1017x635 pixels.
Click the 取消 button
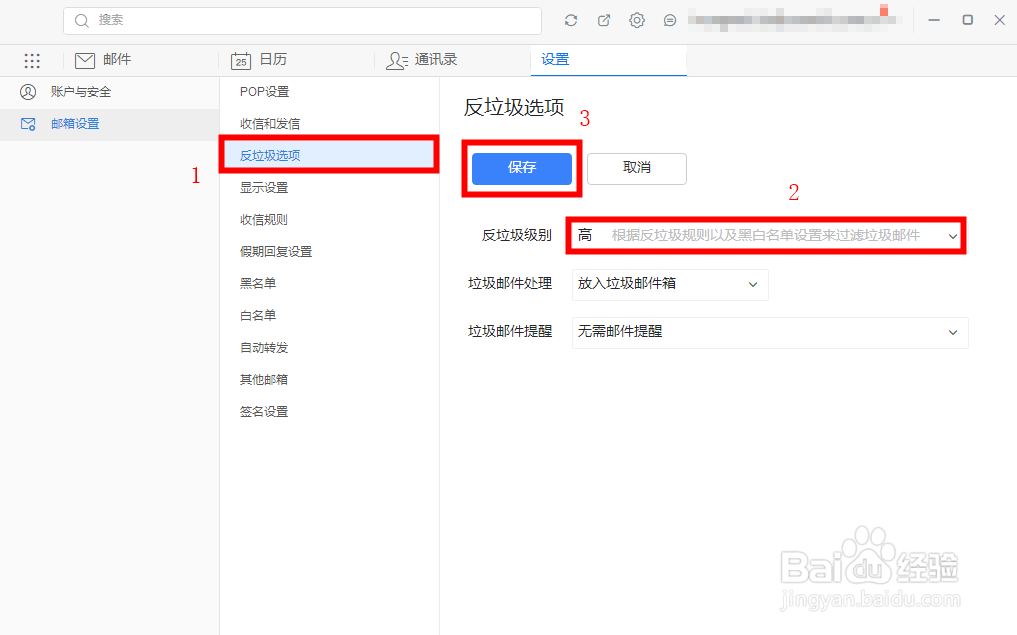[x=636, y=168]
